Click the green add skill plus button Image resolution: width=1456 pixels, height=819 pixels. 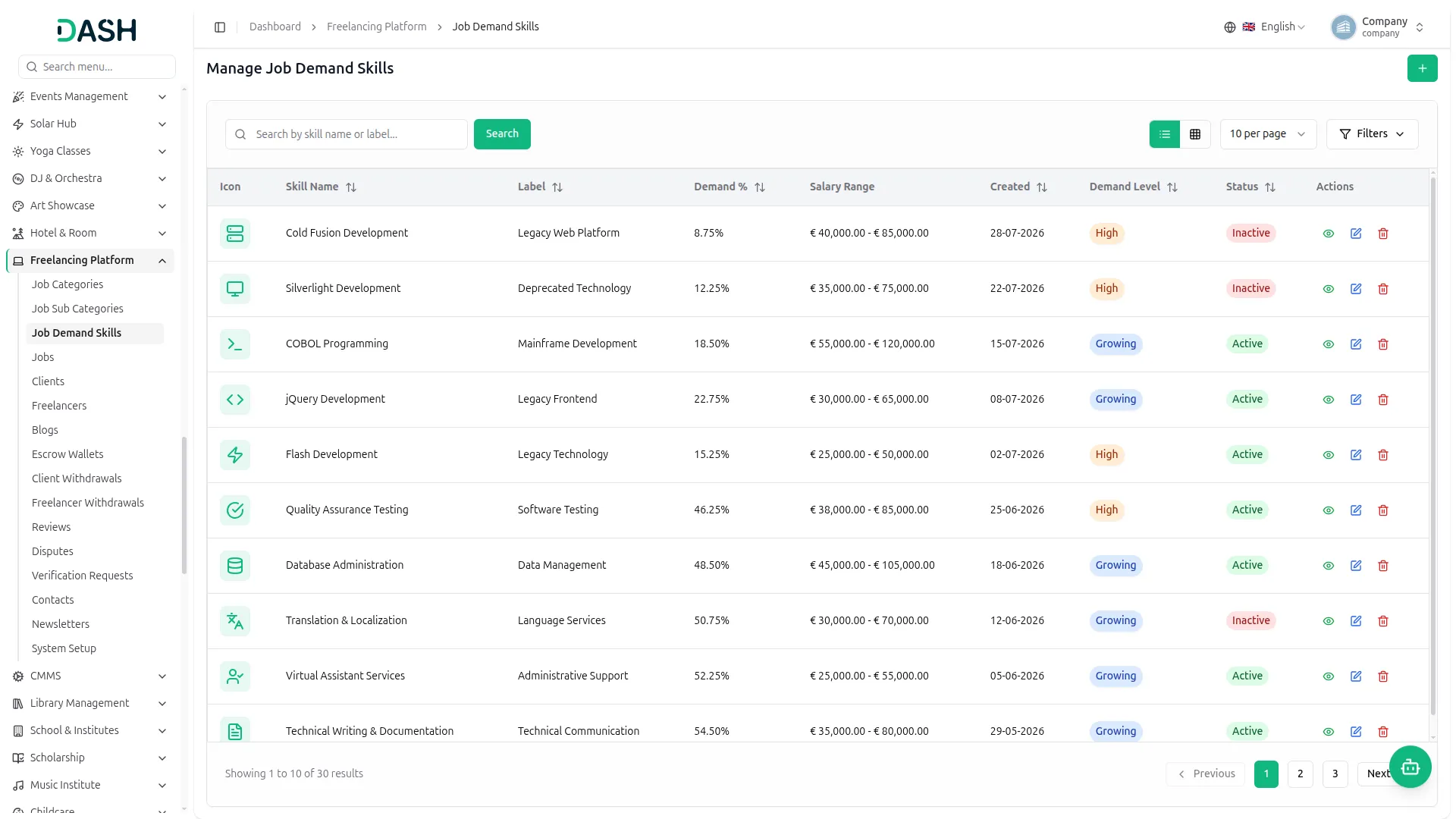tap(1422, 68)
